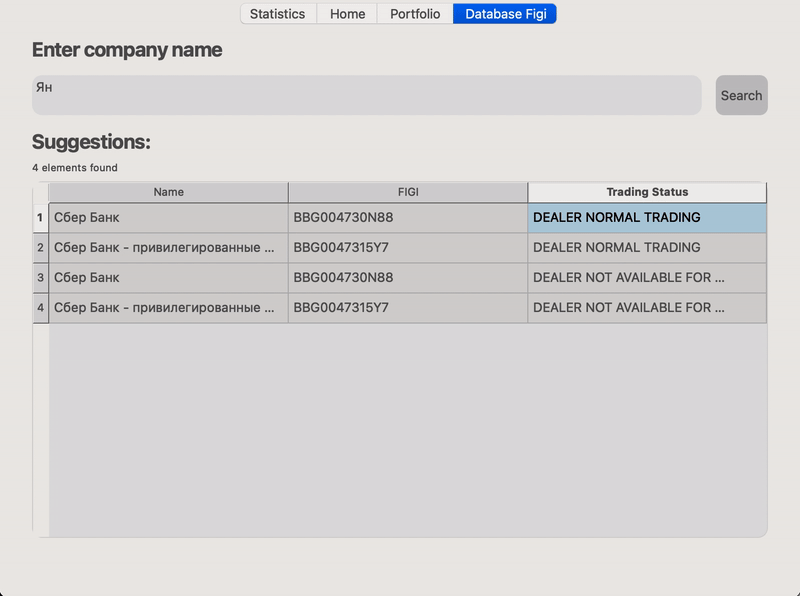Select row header number 2
800x596 pixels.
pos(40,248)
